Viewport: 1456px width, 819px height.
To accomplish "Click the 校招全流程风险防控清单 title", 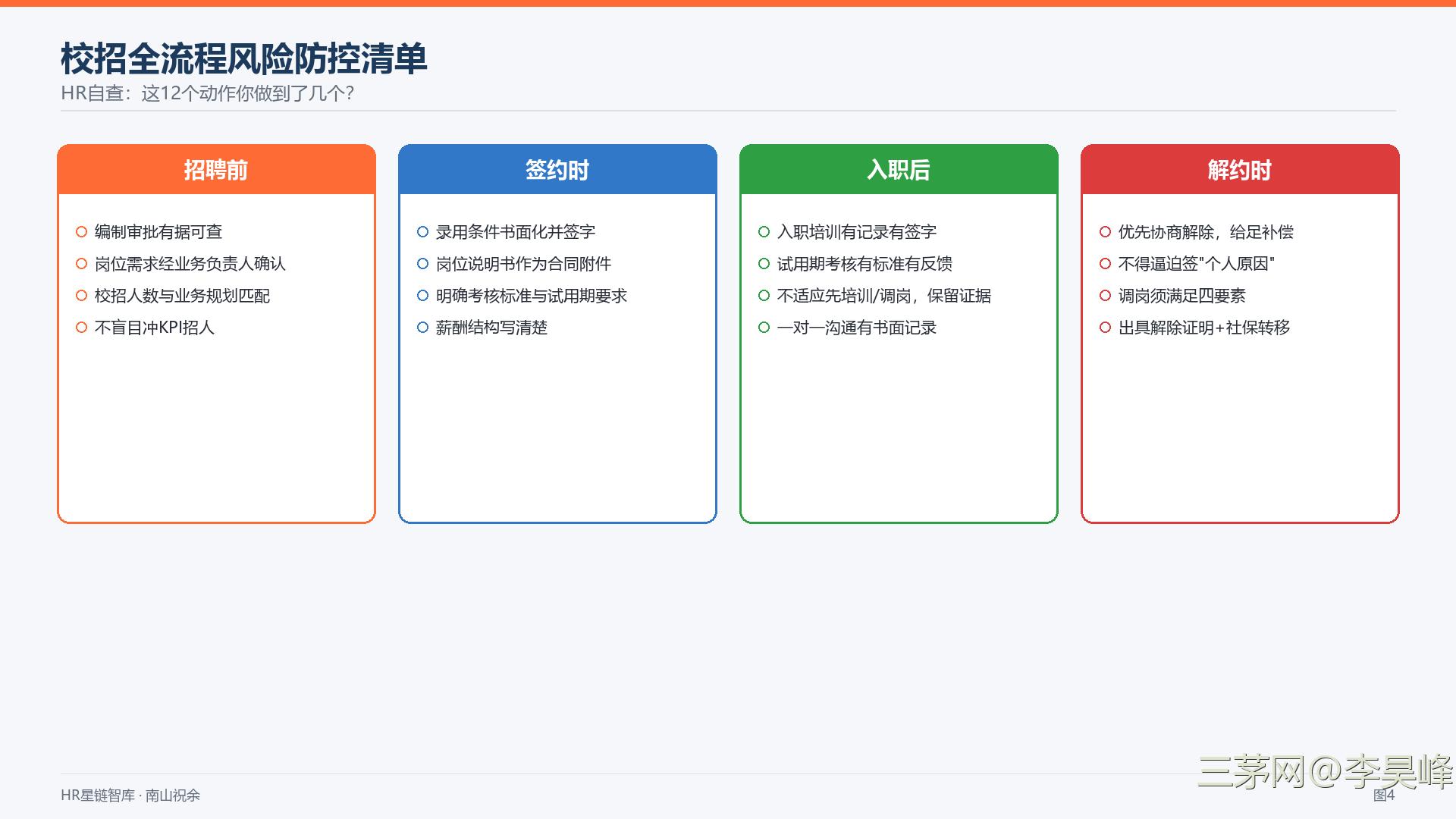I will click(244, 59).
